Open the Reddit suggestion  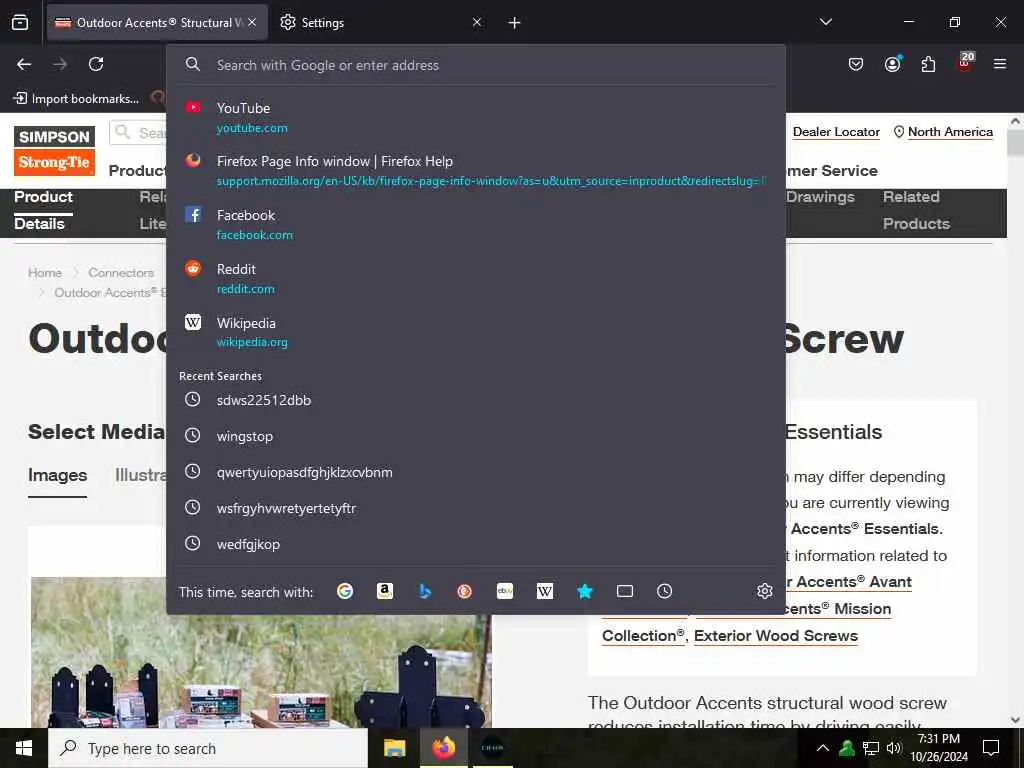coord(476,278)
